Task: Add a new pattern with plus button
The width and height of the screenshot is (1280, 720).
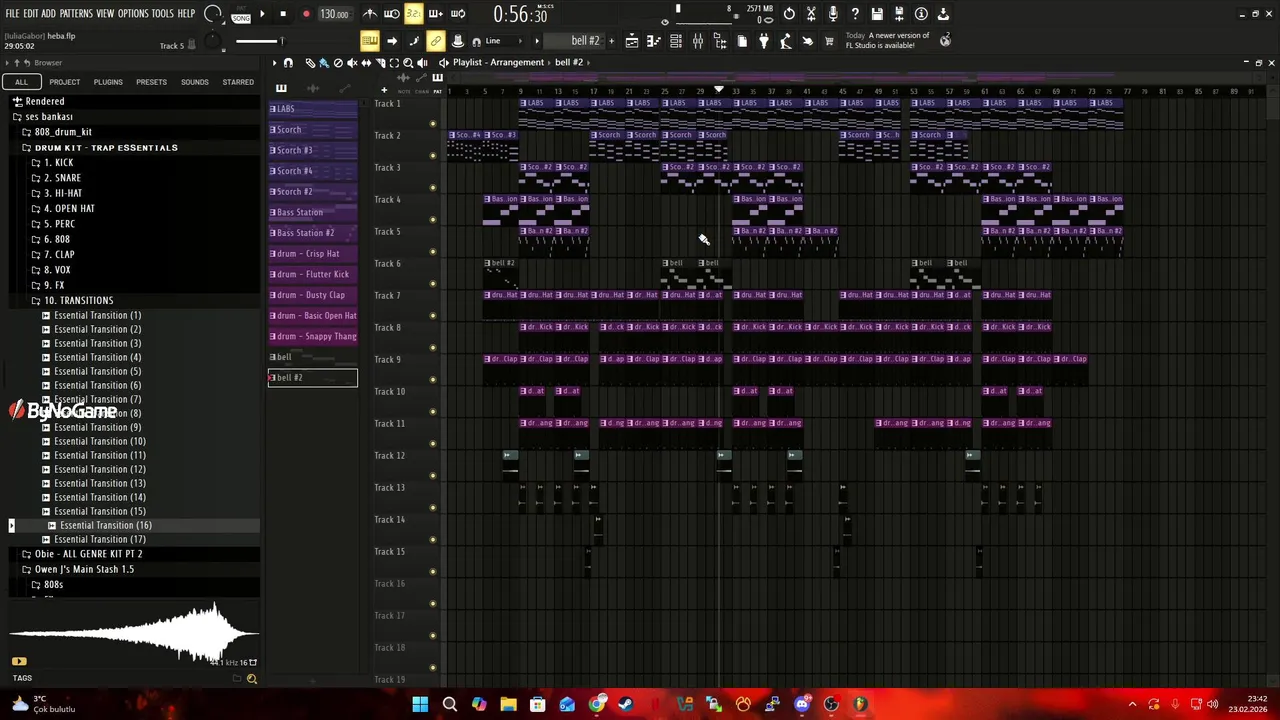Action: tap(610, 41)
